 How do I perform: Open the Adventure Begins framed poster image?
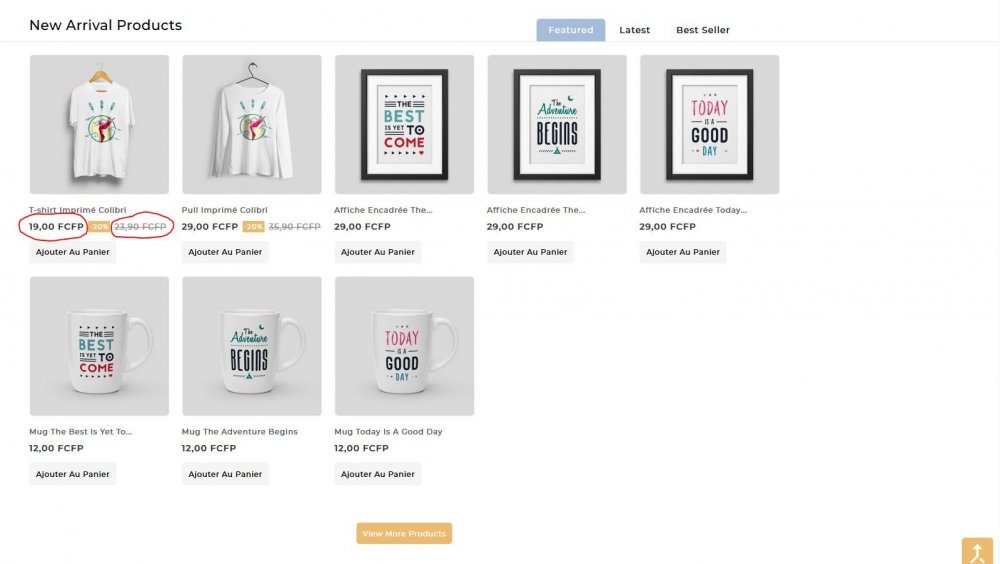tap(557, 124)
